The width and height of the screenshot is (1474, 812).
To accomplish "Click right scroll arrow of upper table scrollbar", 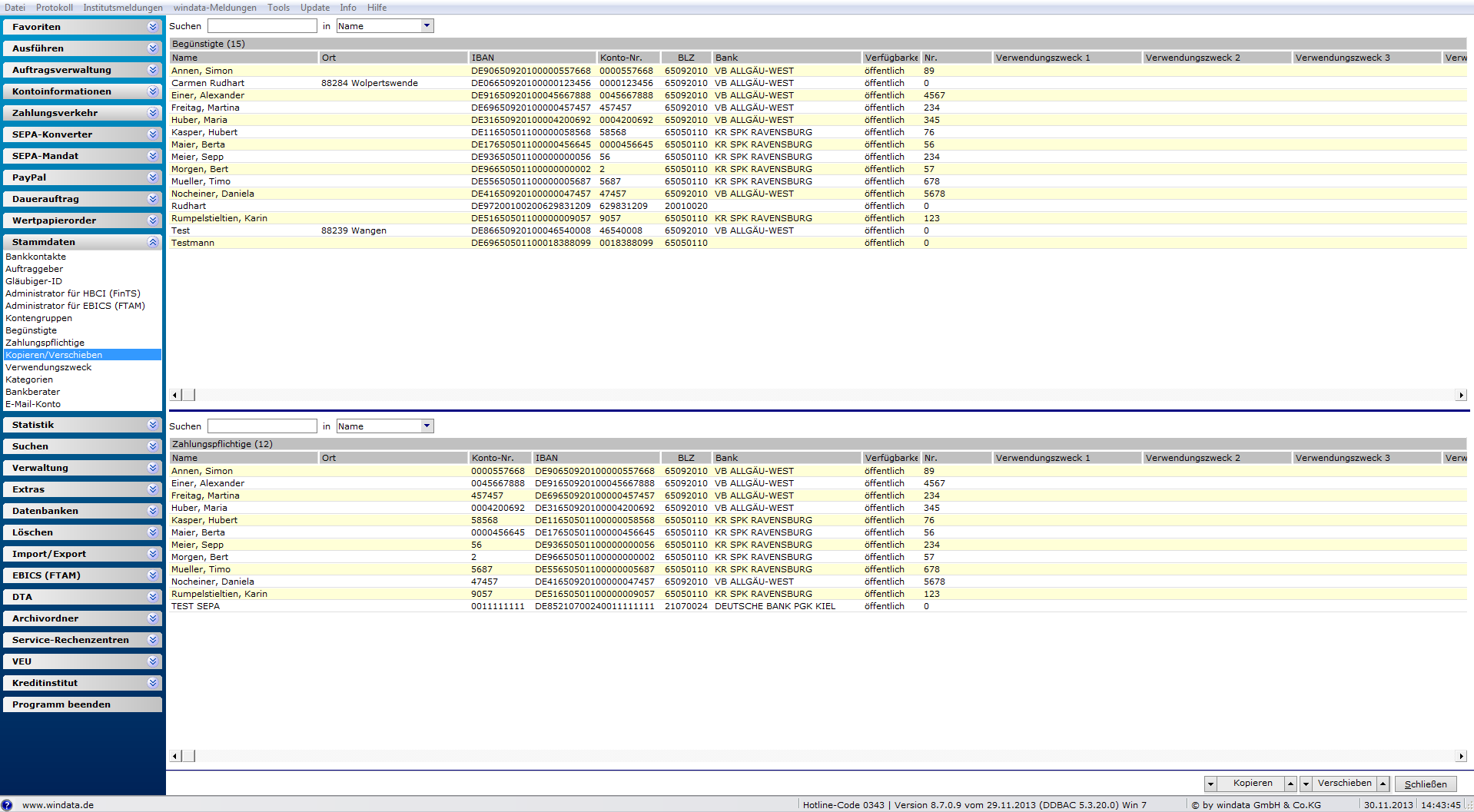I will [1461, 395].
